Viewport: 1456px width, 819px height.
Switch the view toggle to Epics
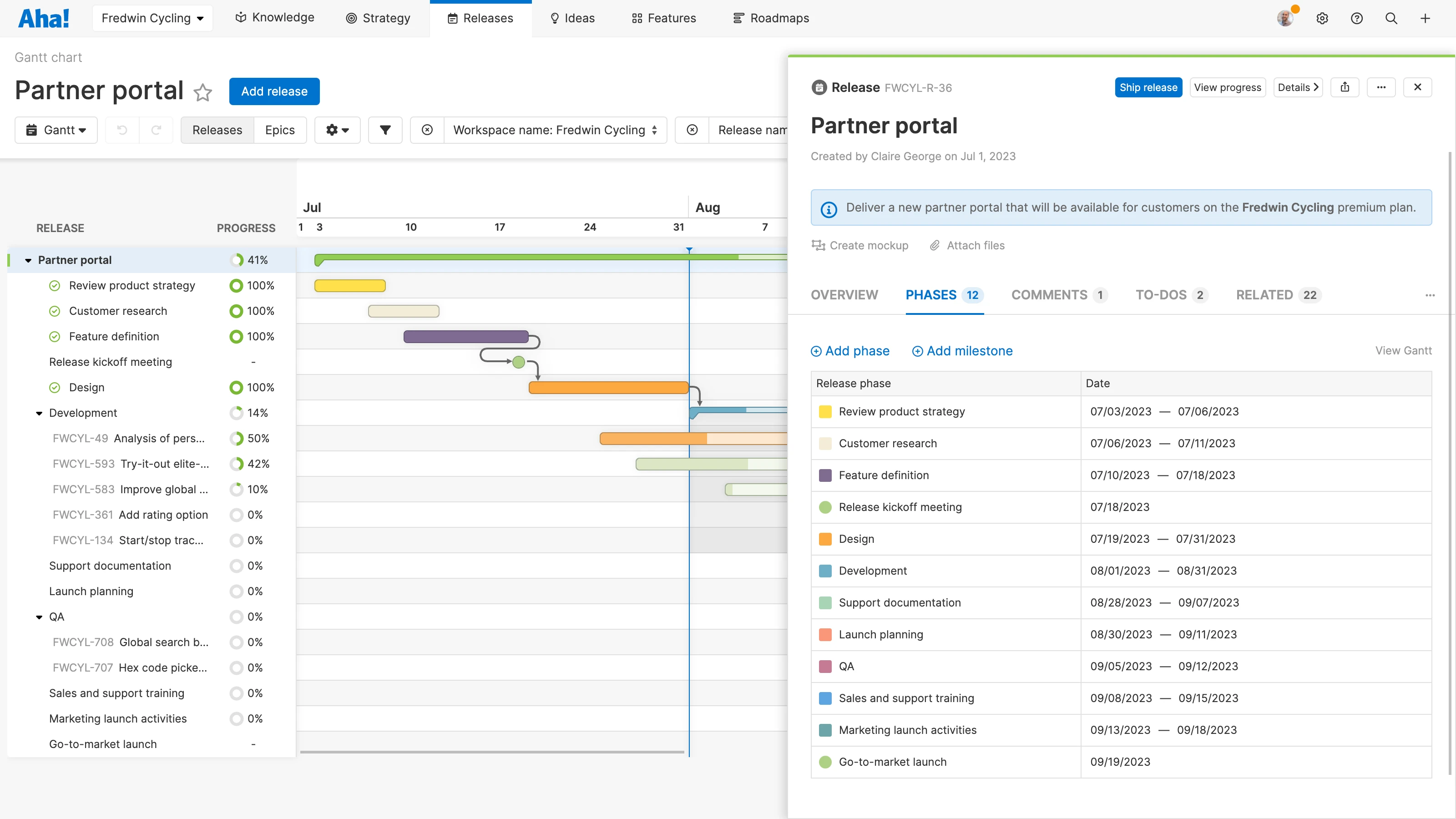coord(280,129)
